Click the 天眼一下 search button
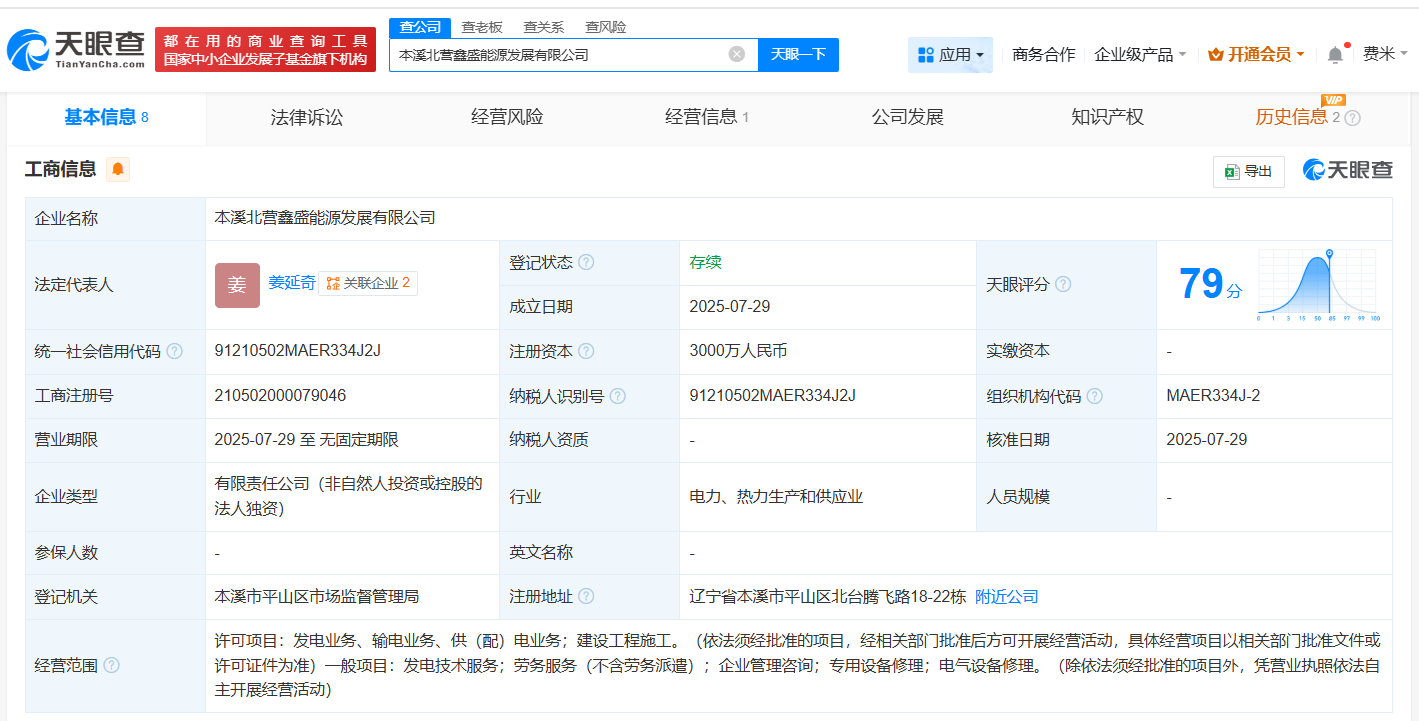This screenshot has width=1419, height=721. point(798,54)
